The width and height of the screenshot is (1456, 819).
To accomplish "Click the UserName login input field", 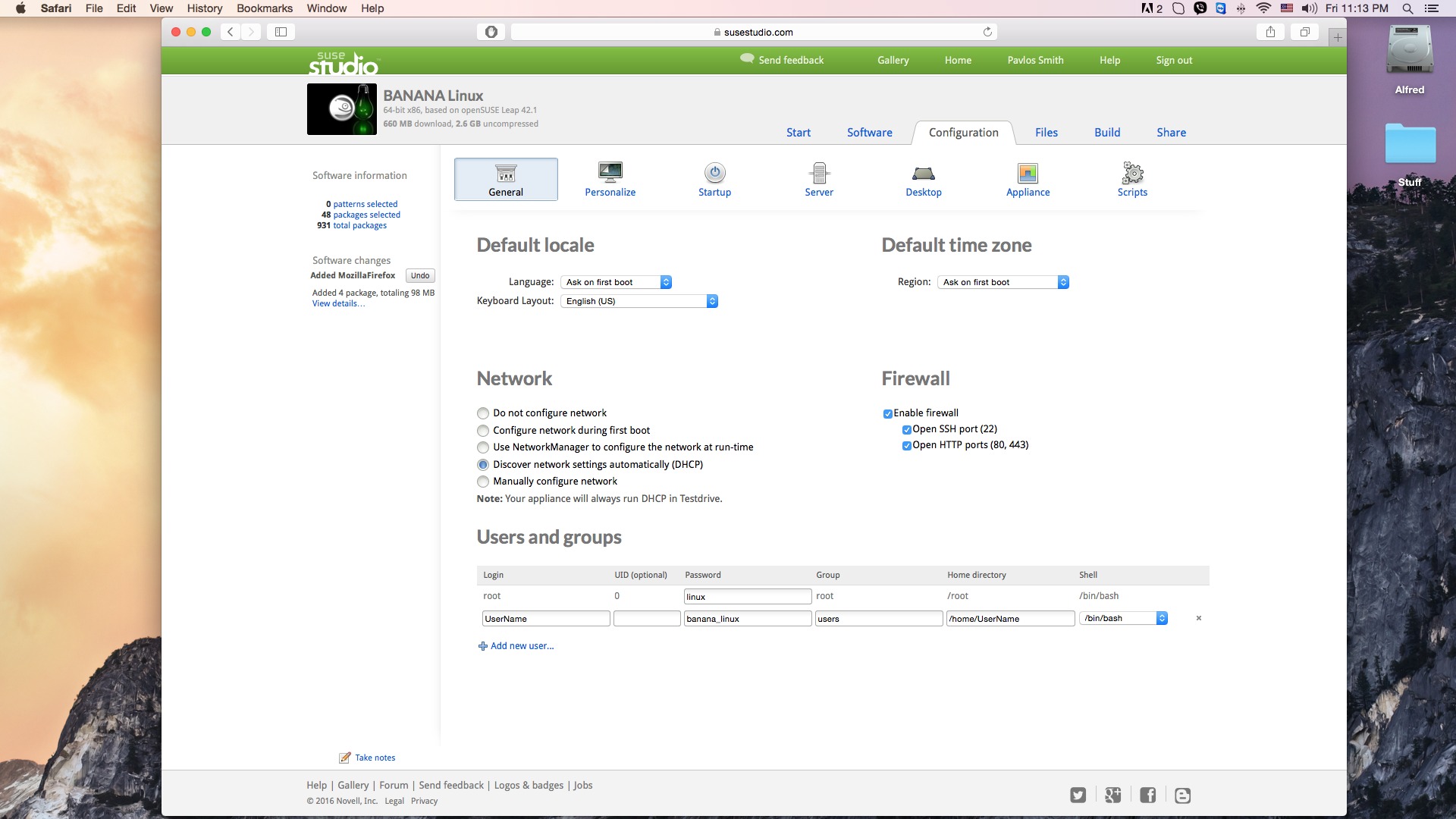I will tap(545, 618).
